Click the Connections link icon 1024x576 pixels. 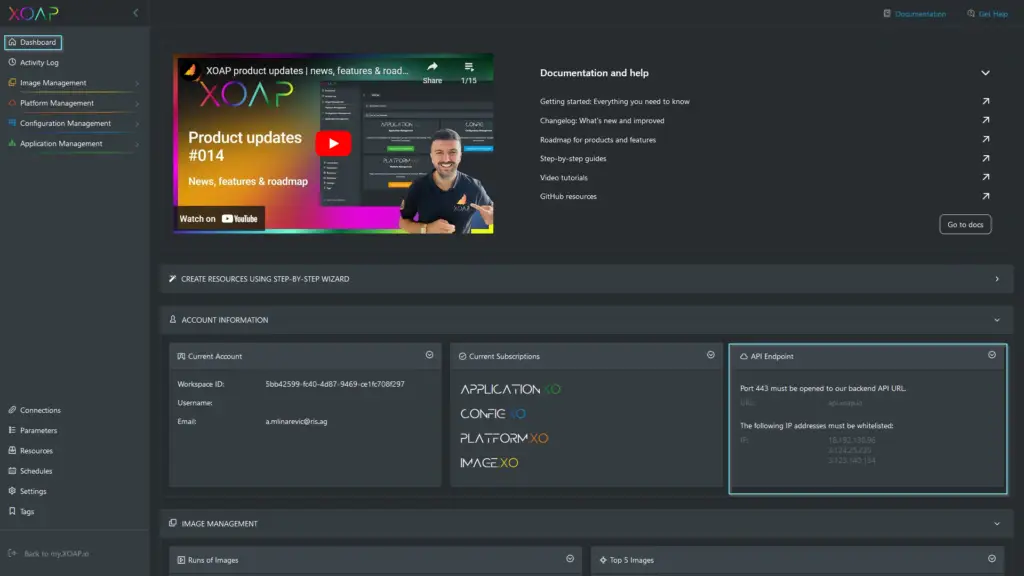12,410
